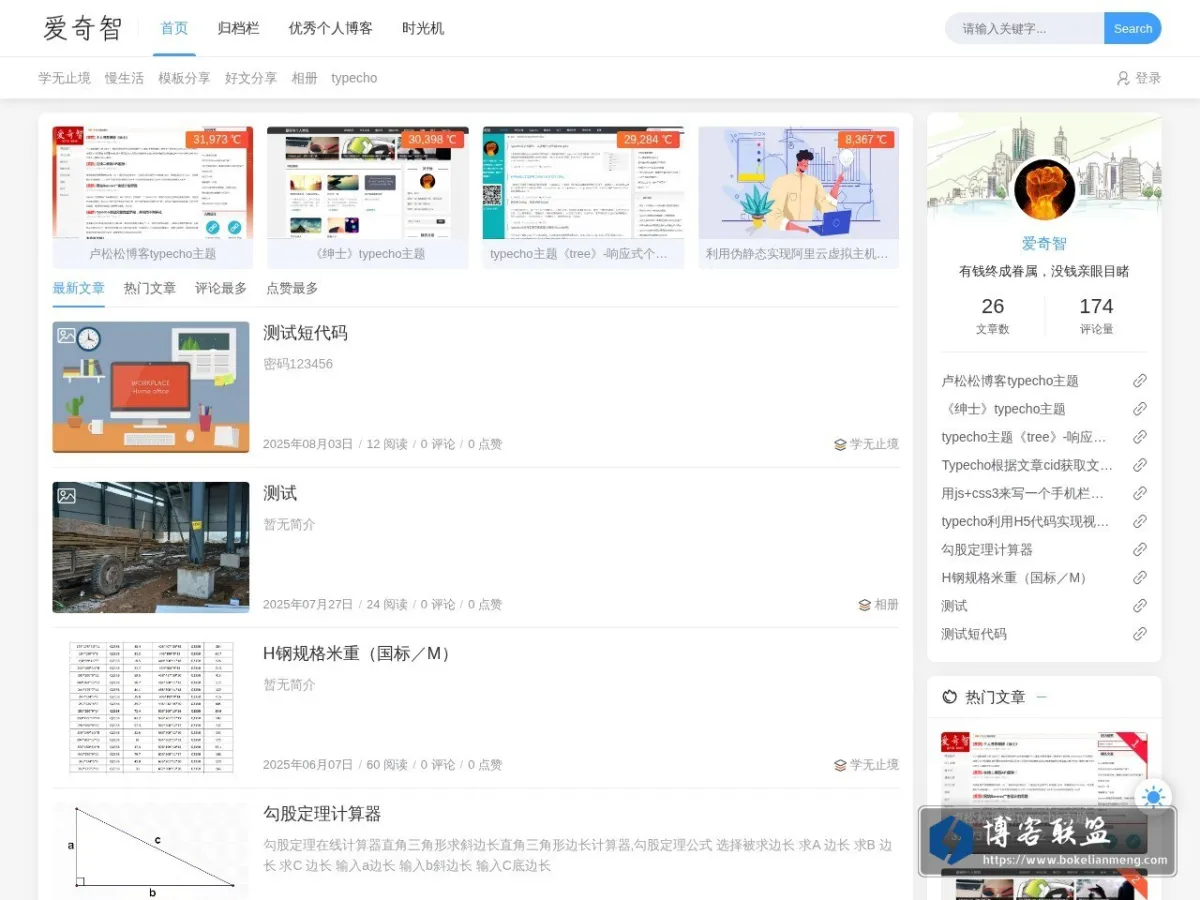1200x900 pixels.
Task: Switch to 点赞最多 tab
Action: click(x=292, y=288)
